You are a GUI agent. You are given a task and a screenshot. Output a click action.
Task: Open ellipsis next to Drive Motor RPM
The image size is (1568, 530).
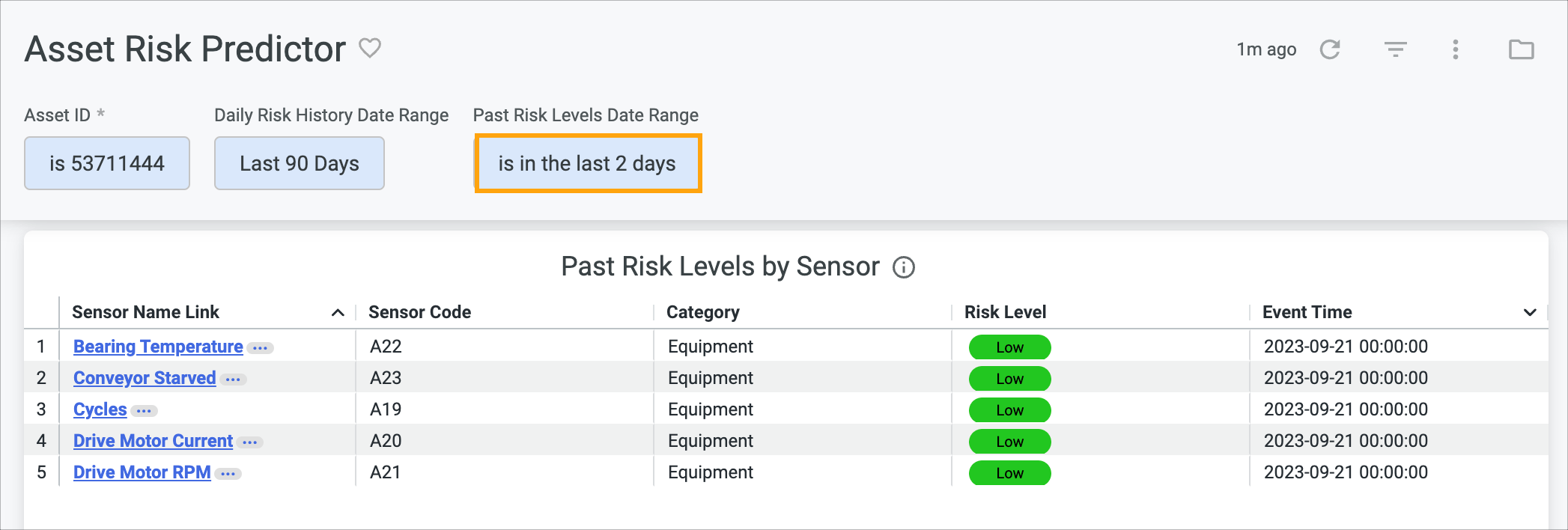228,474
